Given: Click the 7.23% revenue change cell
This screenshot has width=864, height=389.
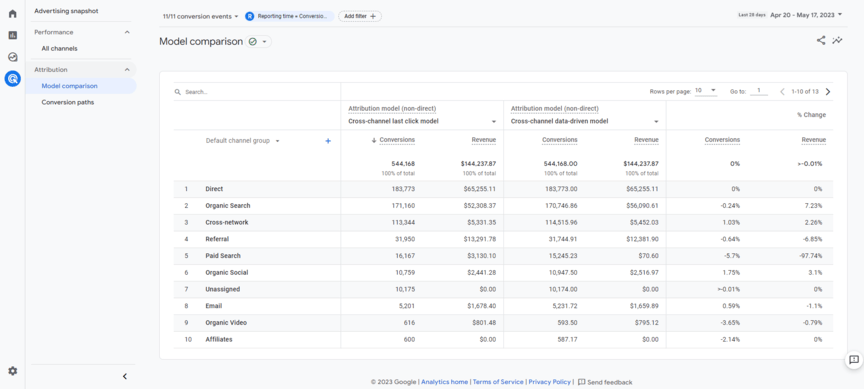Looking at the screenshot, I should [813, 206].
